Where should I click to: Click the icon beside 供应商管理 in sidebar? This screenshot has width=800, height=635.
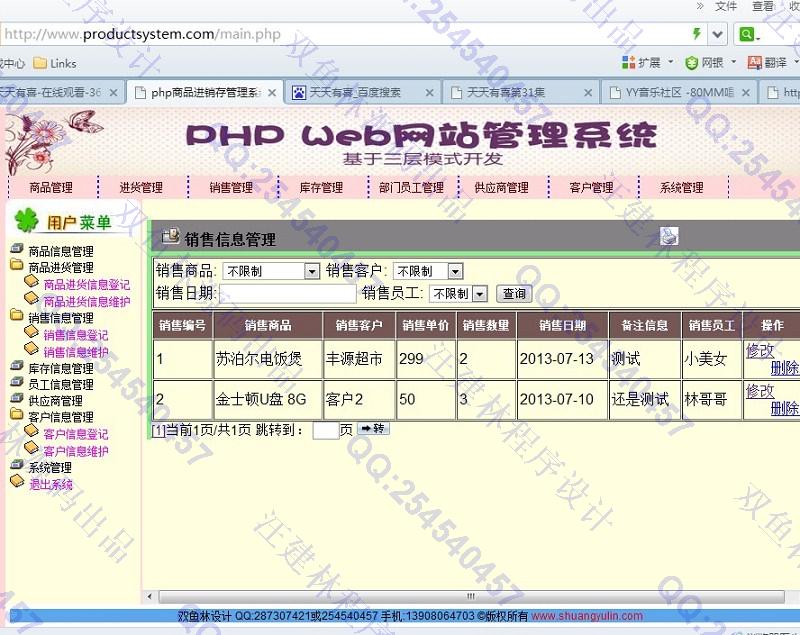click(17, 398)
